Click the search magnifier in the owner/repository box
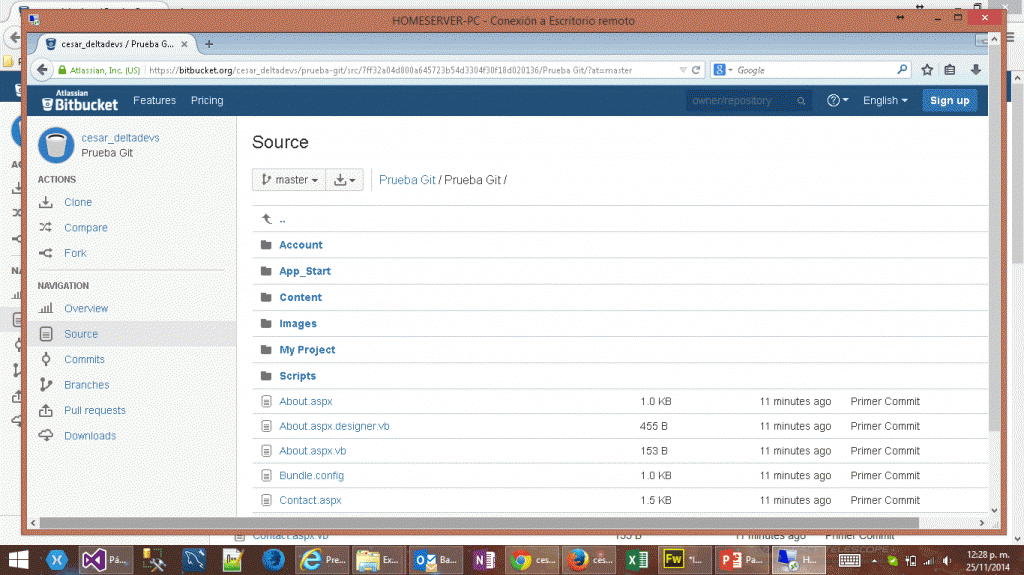Screen dimensions: 1024x575 point(801,101)
